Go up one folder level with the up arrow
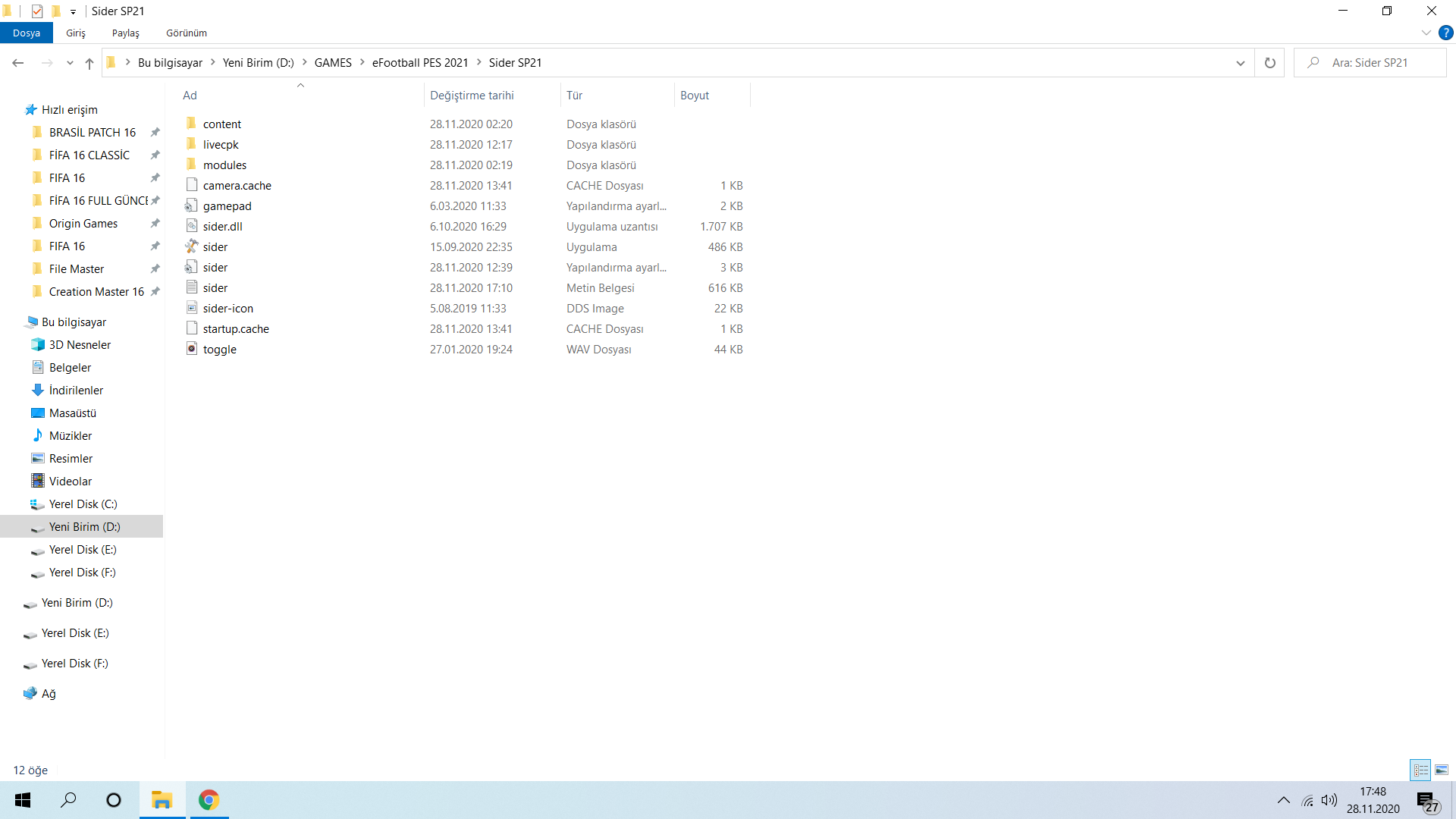 coord(89,63)
